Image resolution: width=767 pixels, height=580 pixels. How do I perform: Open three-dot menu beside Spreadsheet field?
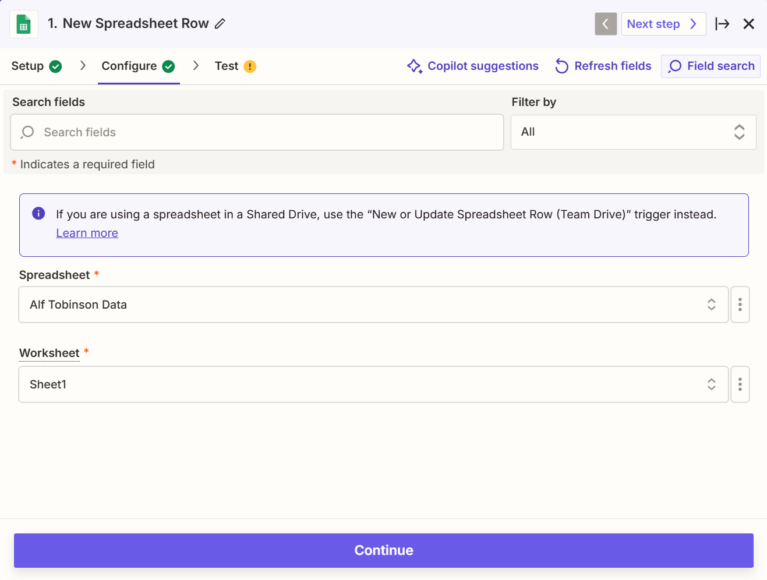click(740, 305)
